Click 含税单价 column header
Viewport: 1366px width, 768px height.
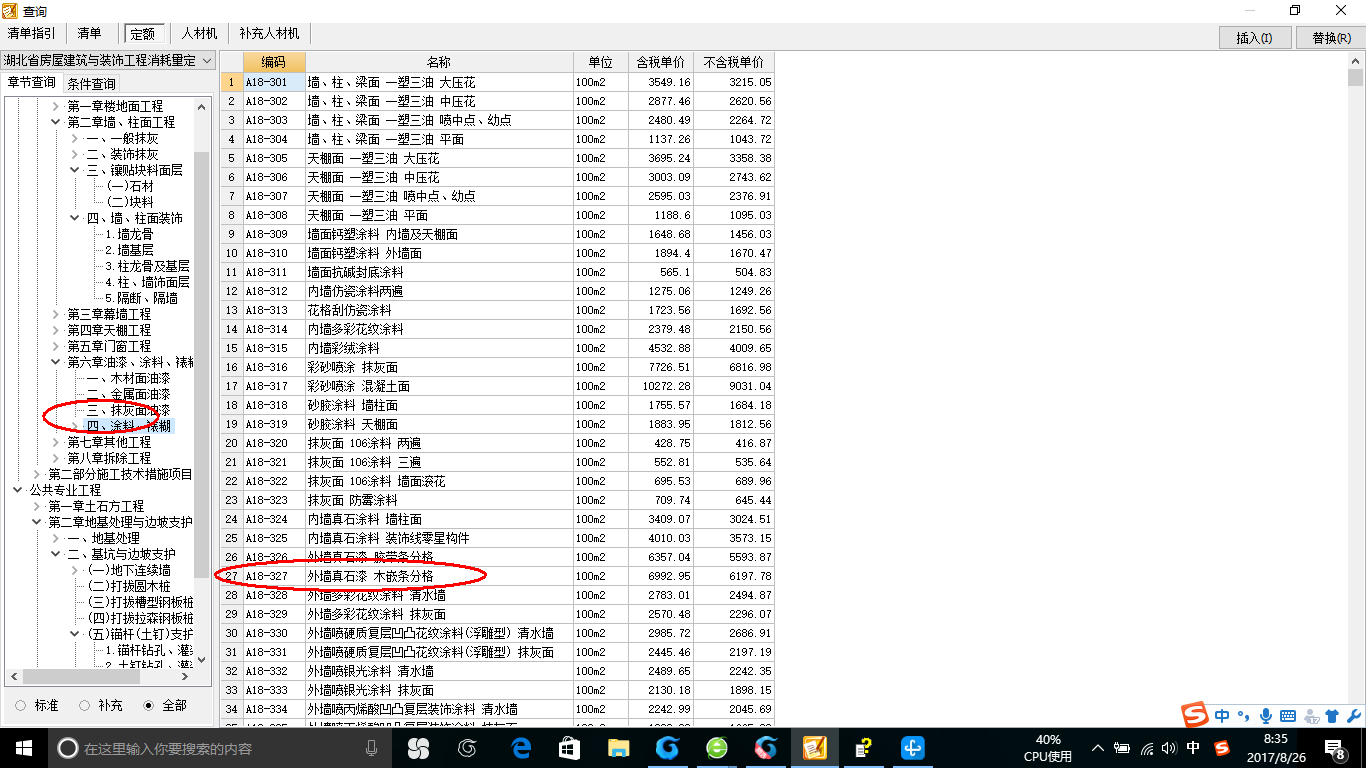pos(661,62)
